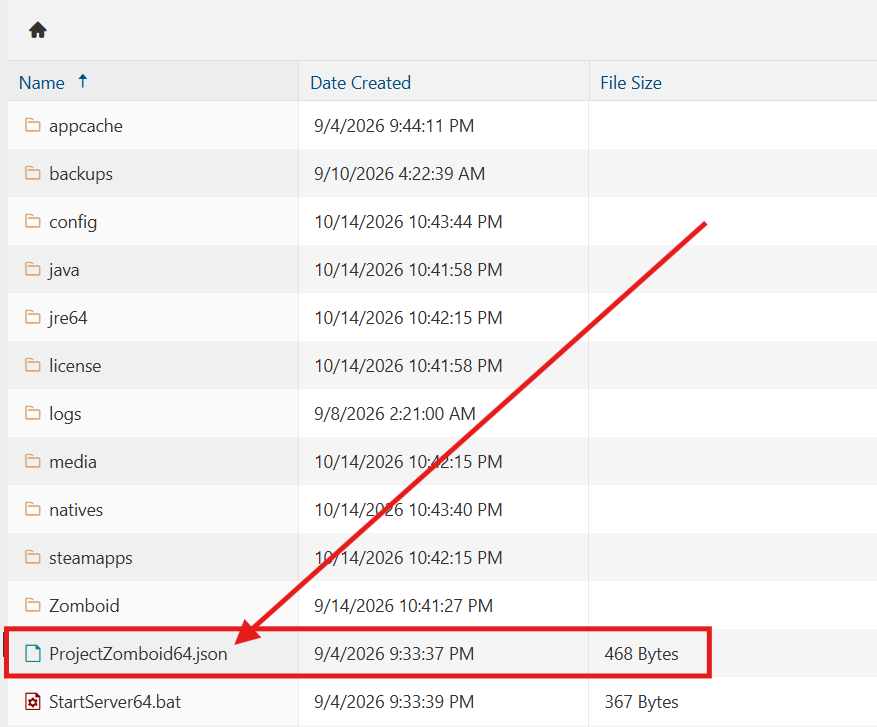Click the natives date 10/14/2026 10:43:40 PM

(408, 510)
